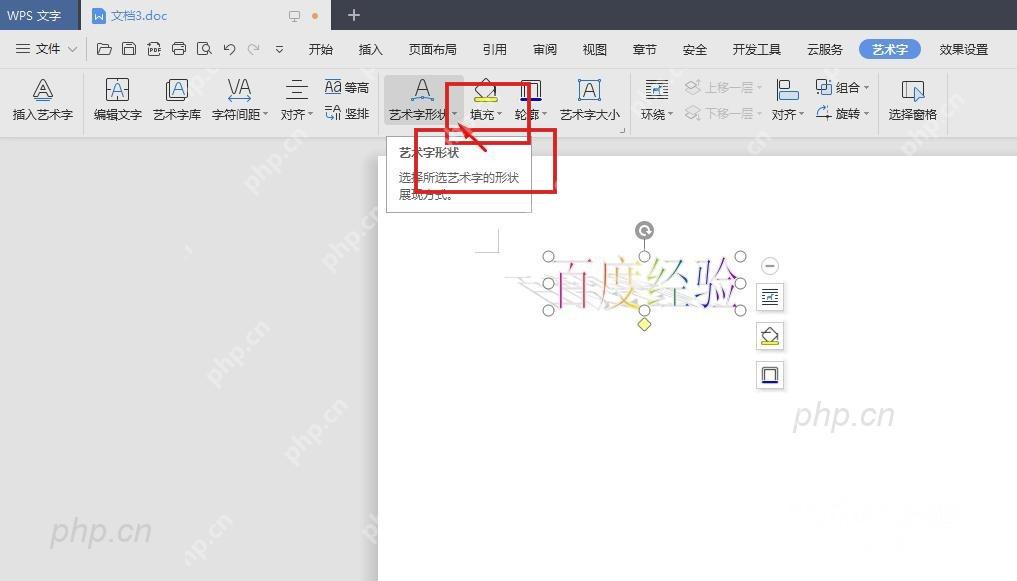Click the Outline (轮廓) color icon

pos(531,91)
